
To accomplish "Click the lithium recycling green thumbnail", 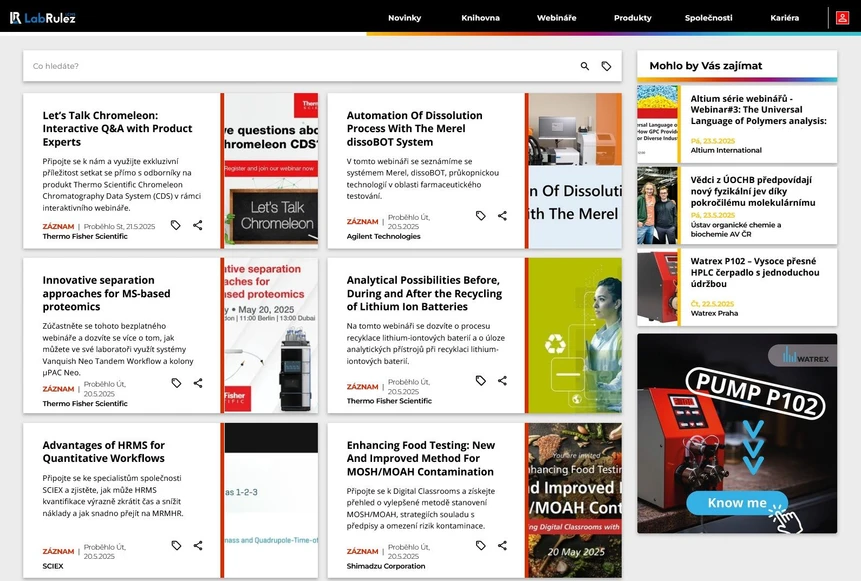I will (575, 336).
